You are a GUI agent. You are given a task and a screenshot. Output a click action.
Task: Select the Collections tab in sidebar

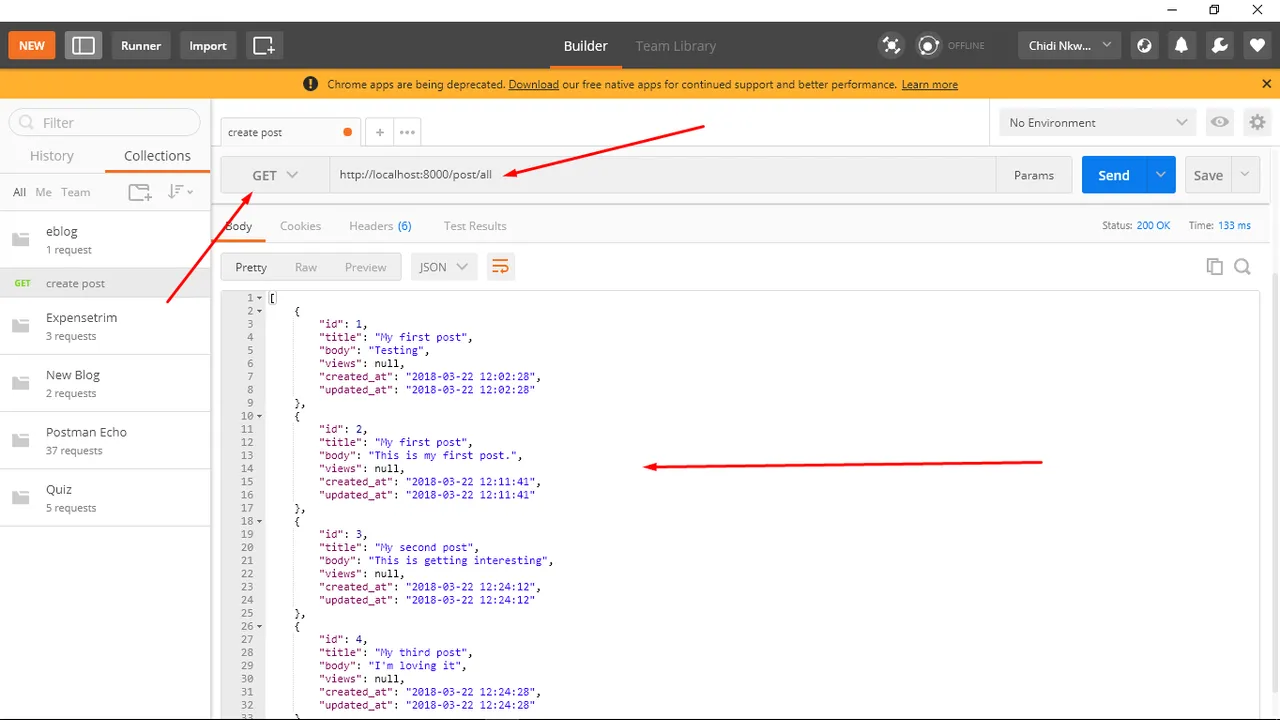157,156
